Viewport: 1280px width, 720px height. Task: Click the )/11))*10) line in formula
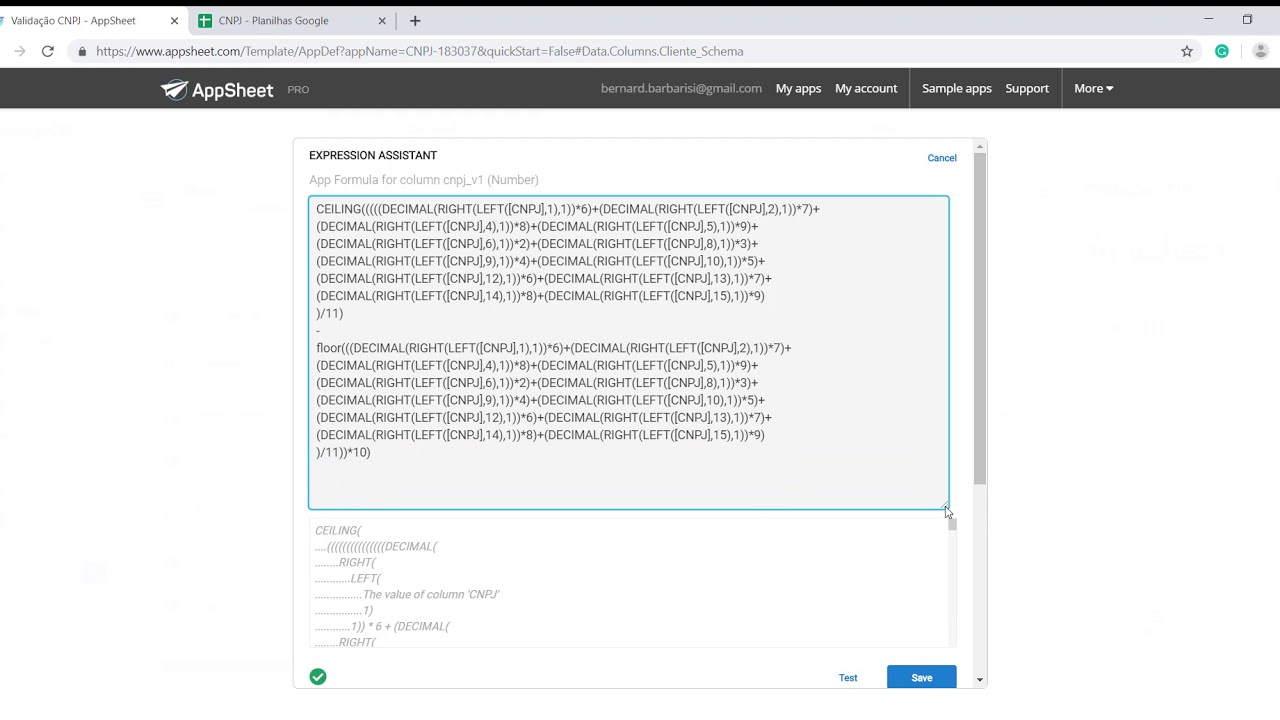343,452
